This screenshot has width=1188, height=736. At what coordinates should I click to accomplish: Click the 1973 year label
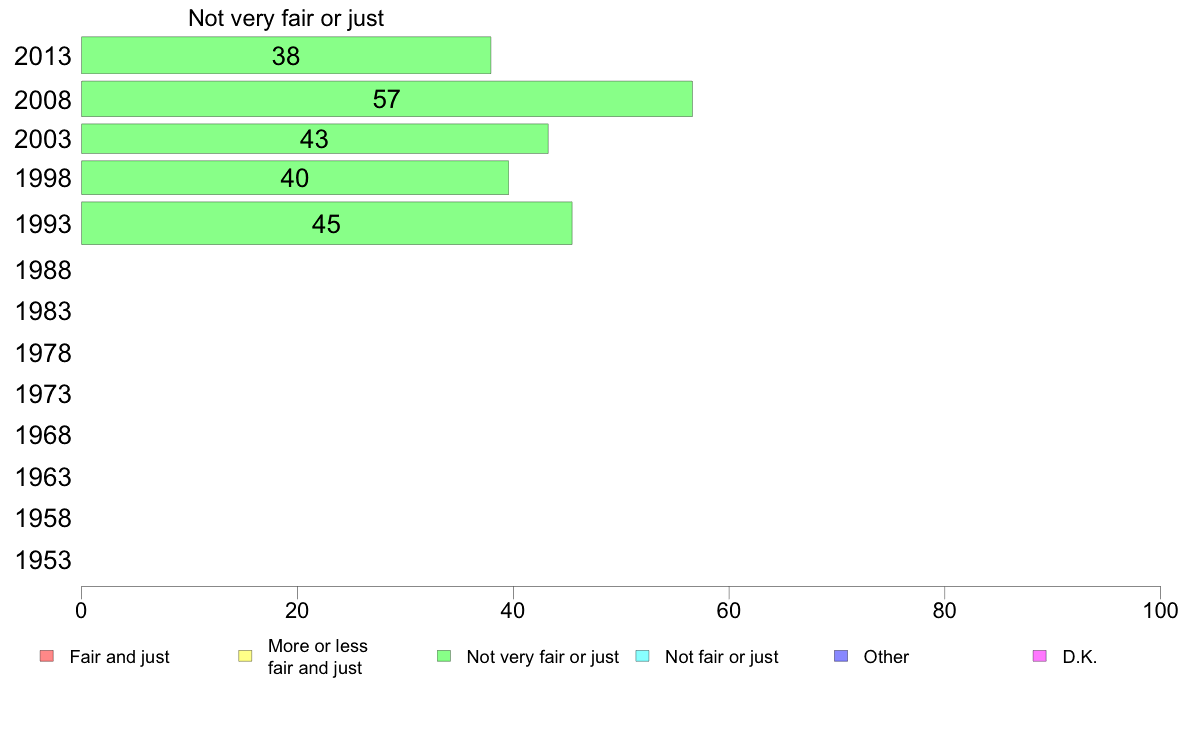[x=43, y=394]
